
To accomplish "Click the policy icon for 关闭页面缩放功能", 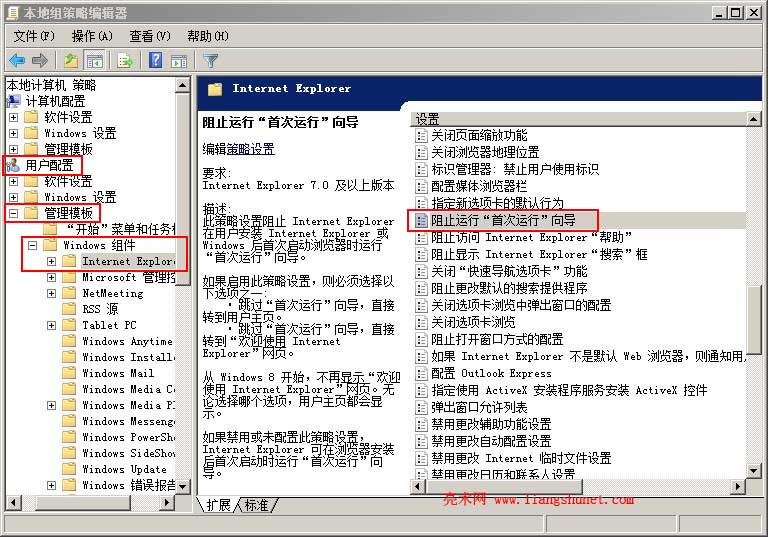I will point(421,135).
